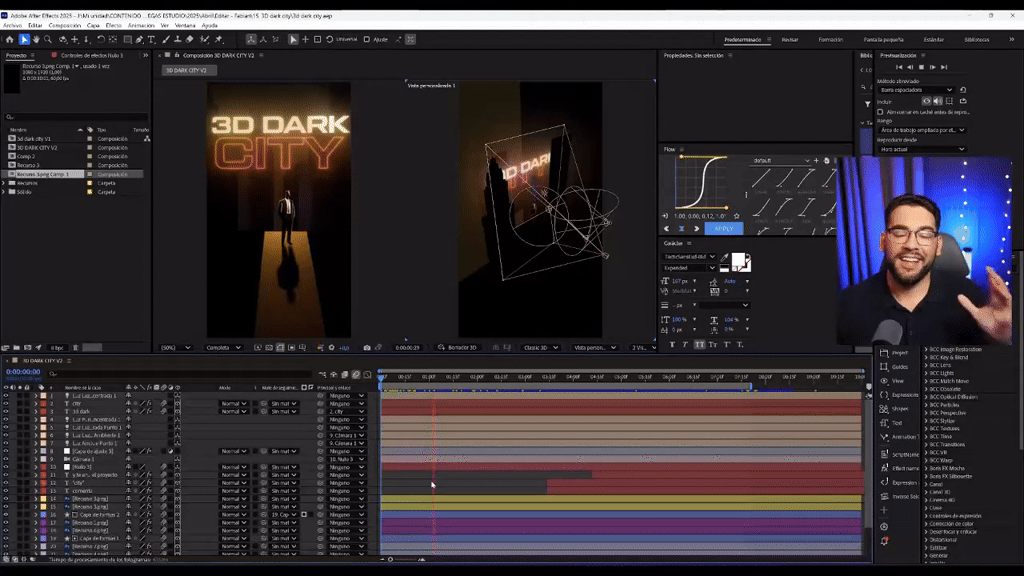Open the Flow panel's preset library icon
The height and width of the screenshot is (576, 1024).
point(826,161)
